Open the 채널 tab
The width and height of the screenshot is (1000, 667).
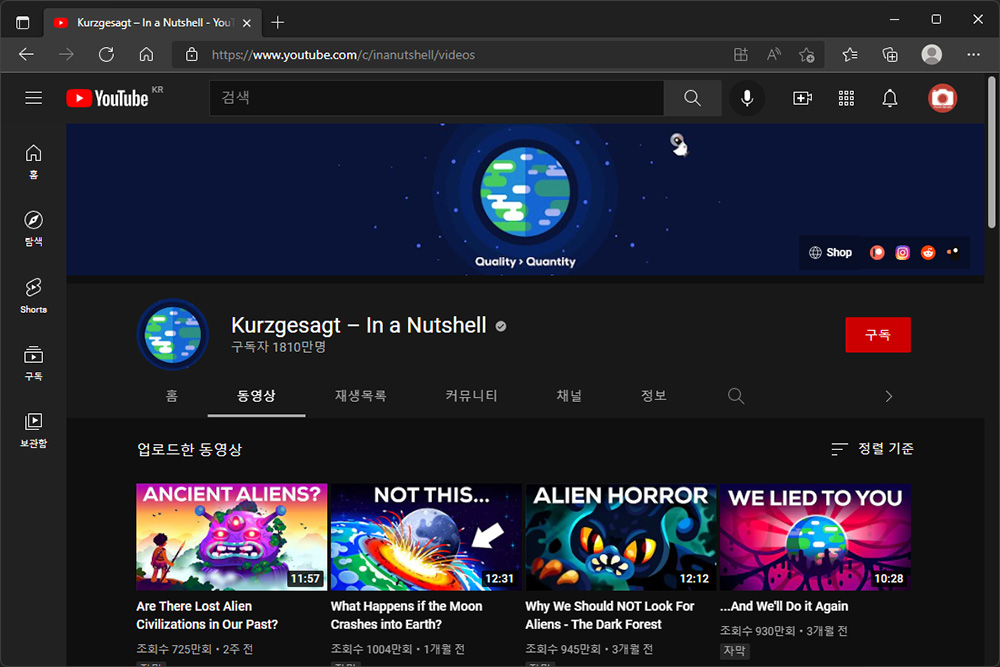point(569,396)
